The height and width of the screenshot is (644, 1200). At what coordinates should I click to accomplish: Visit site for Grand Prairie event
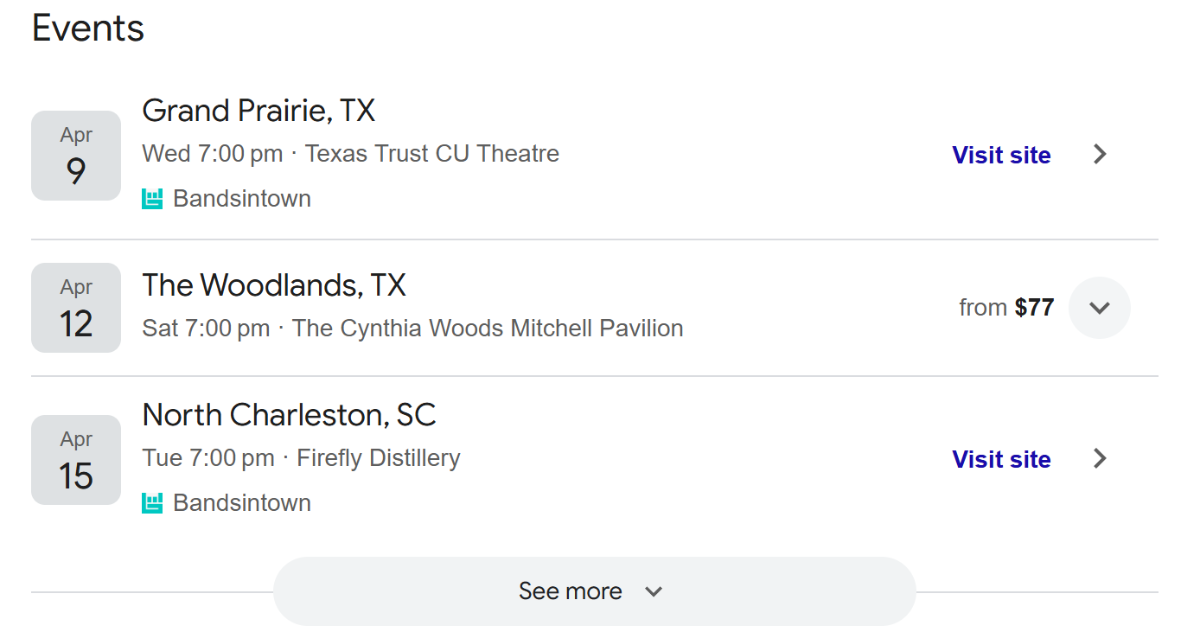pyautogui.click(x=1001, y=155)
